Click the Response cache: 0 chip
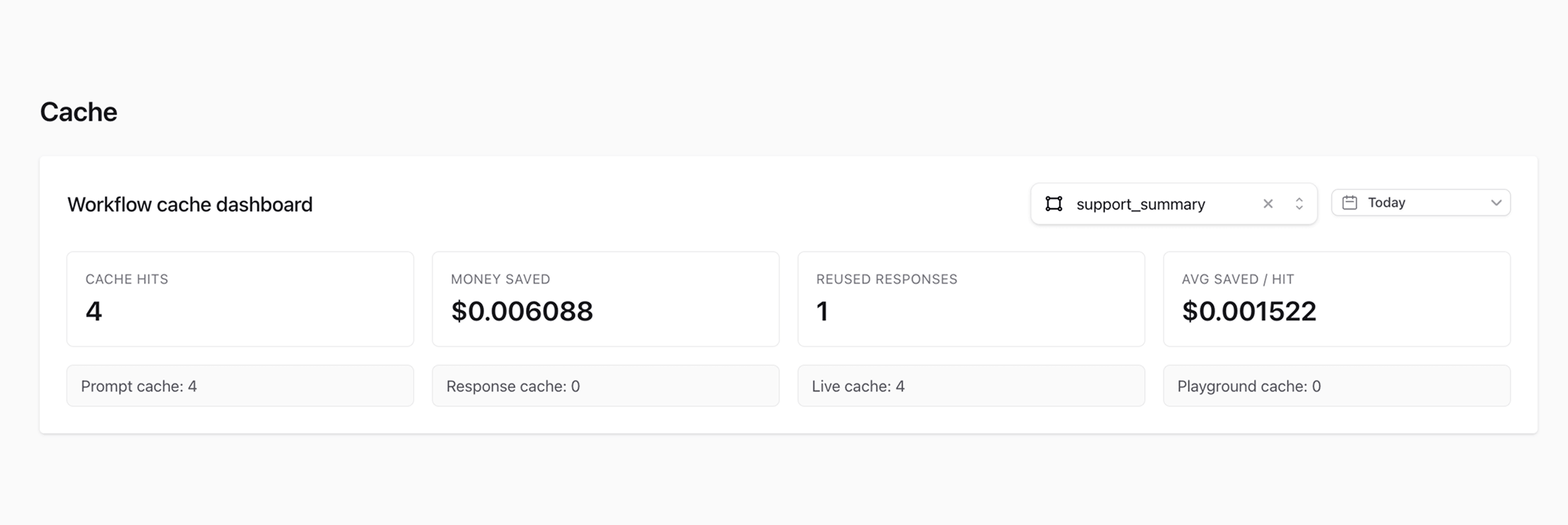This screenshot has width=1568, height=525. click(x=605, y=386)
